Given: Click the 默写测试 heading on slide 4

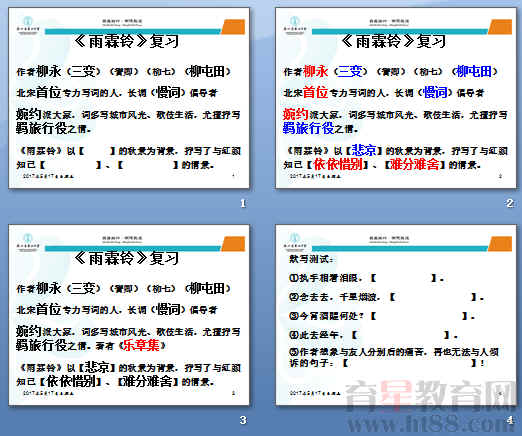Looking at the screenshot, I should (311, 259).
